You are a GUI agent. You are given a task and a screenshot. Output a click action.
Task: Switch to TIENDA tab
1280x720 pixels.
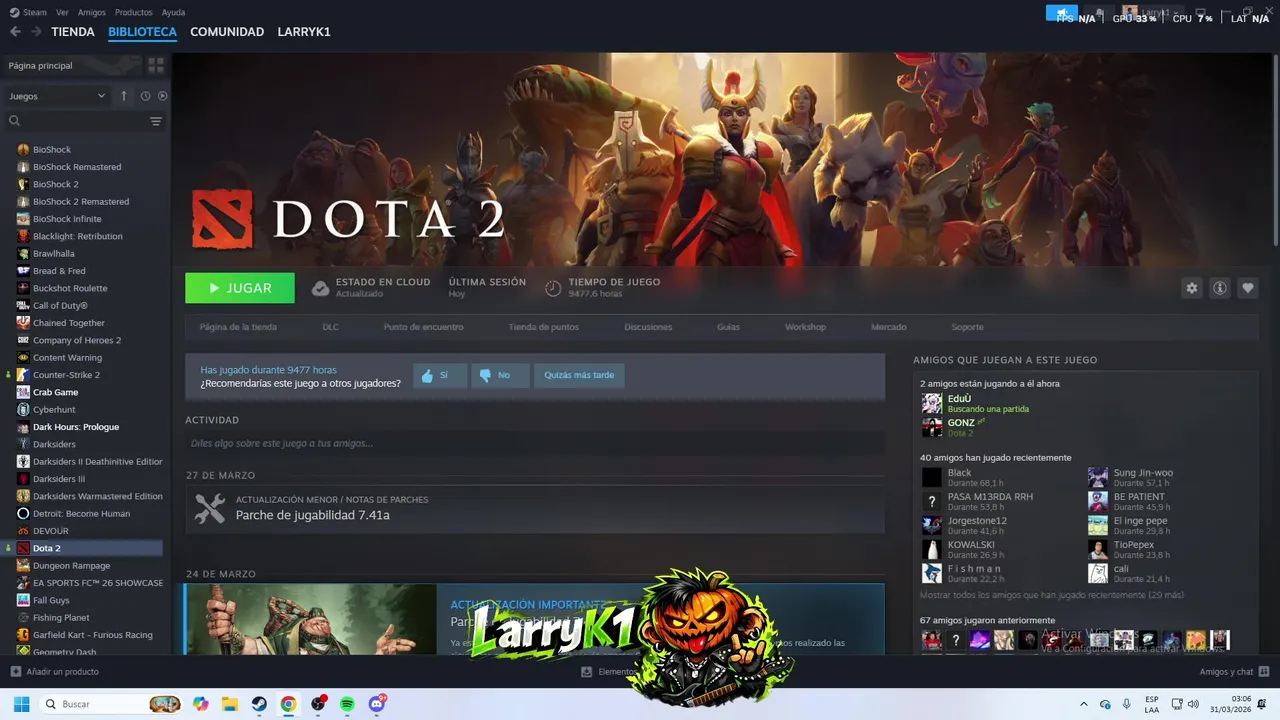[x=73, y=32]
